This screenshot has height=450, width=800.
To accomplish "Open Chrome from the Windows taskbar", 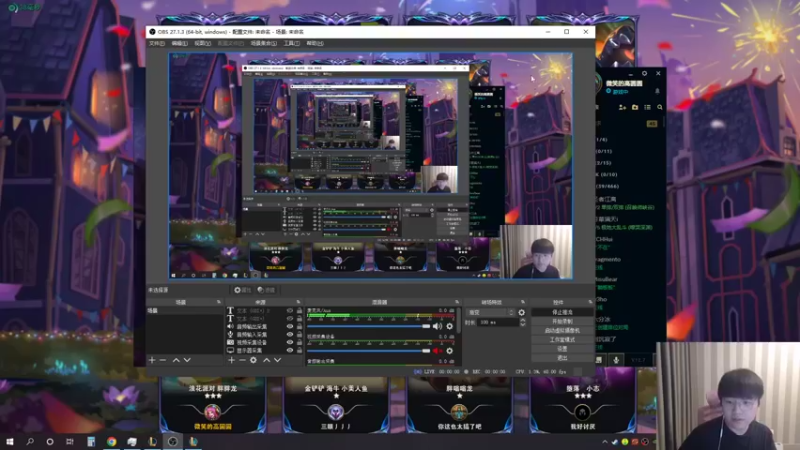I will [112, 441].
